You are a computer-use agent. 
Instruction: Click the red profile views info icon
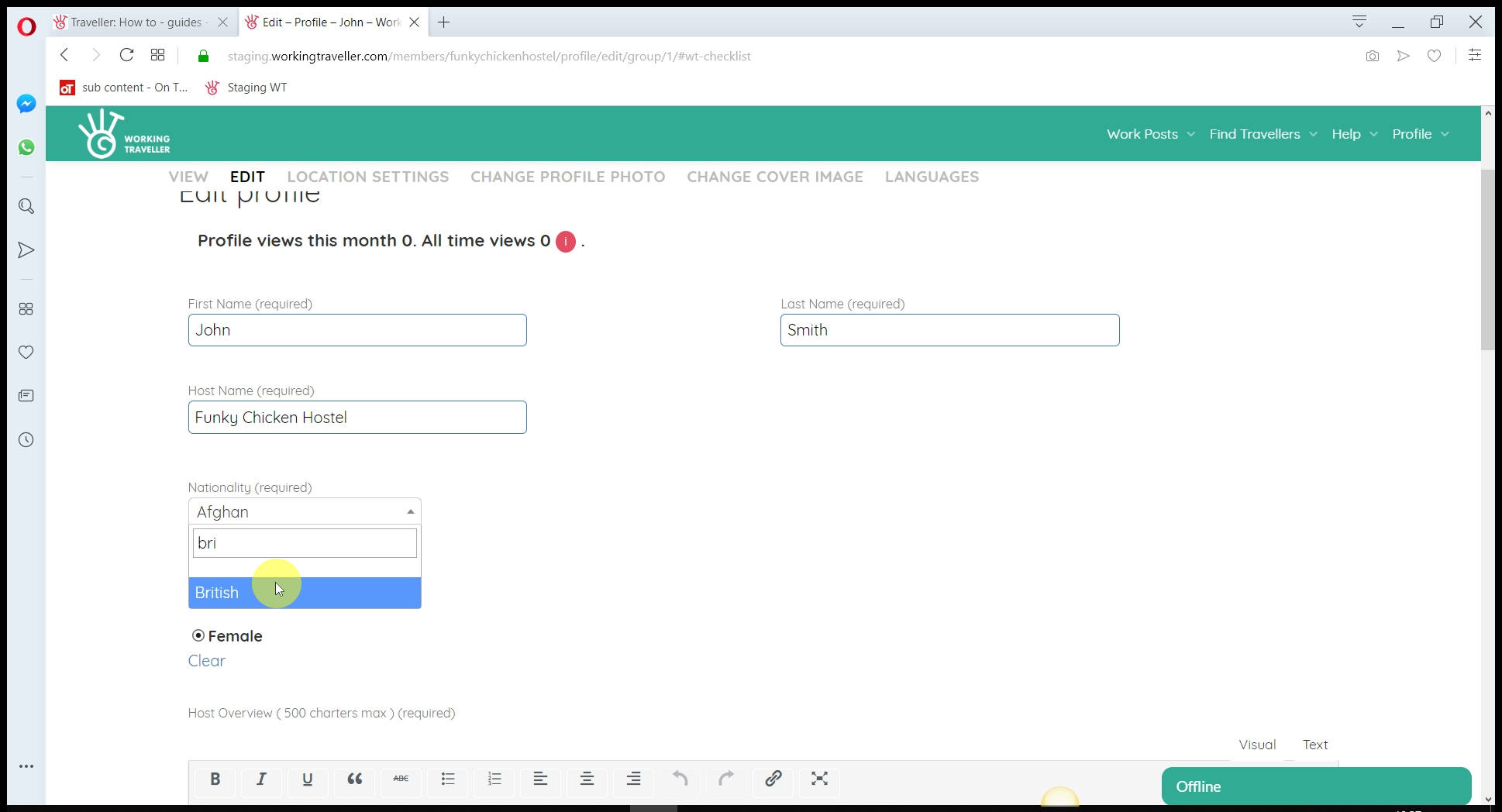[x=566, y=242]
